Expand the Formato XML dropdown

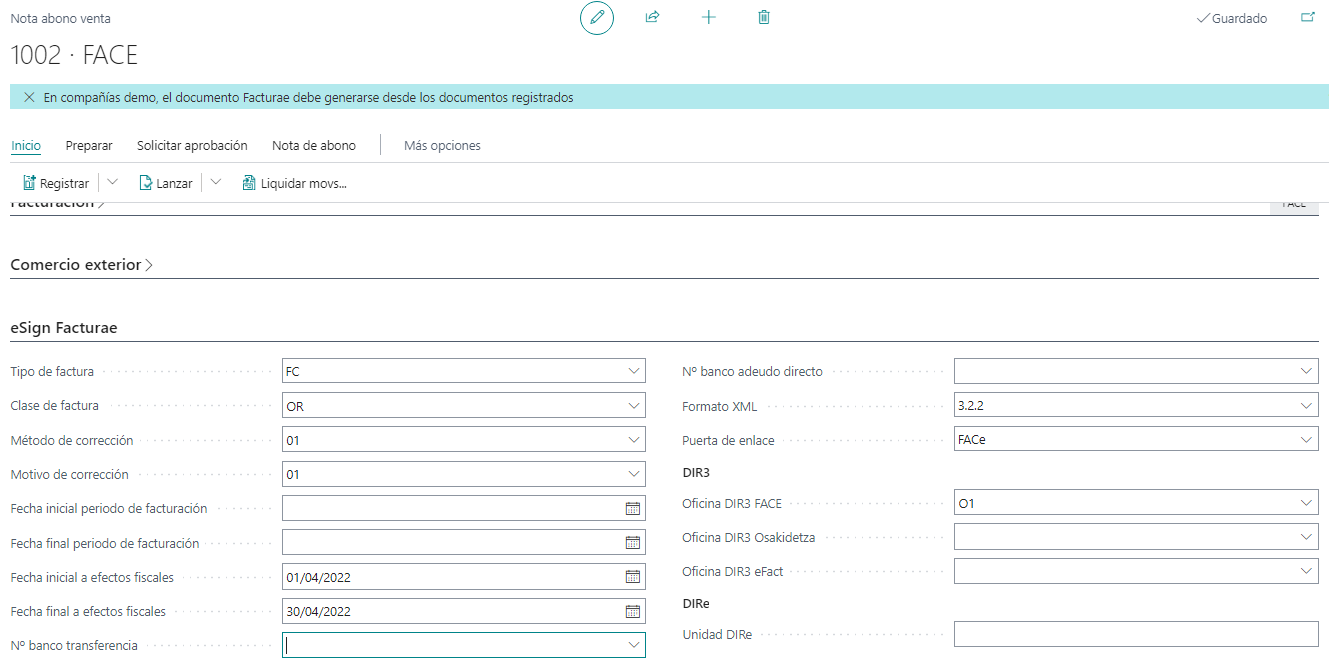click(x=1306, y=407)
